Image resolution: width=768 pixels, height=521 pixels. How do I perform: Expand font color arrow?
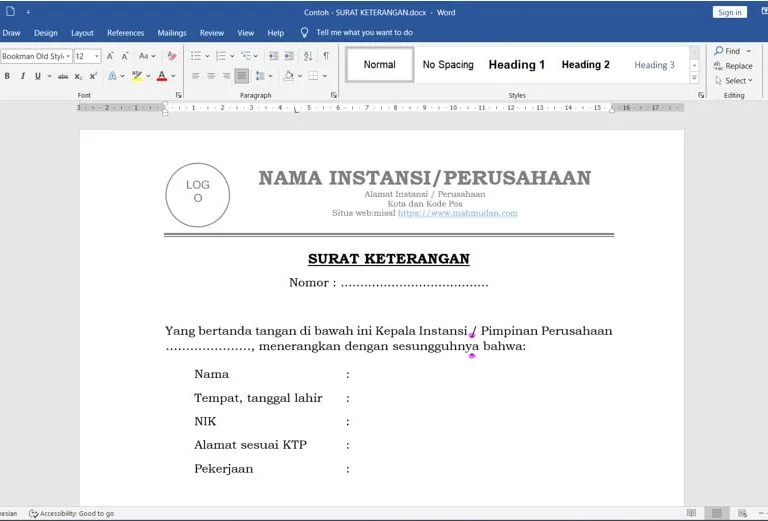[173, 76]
